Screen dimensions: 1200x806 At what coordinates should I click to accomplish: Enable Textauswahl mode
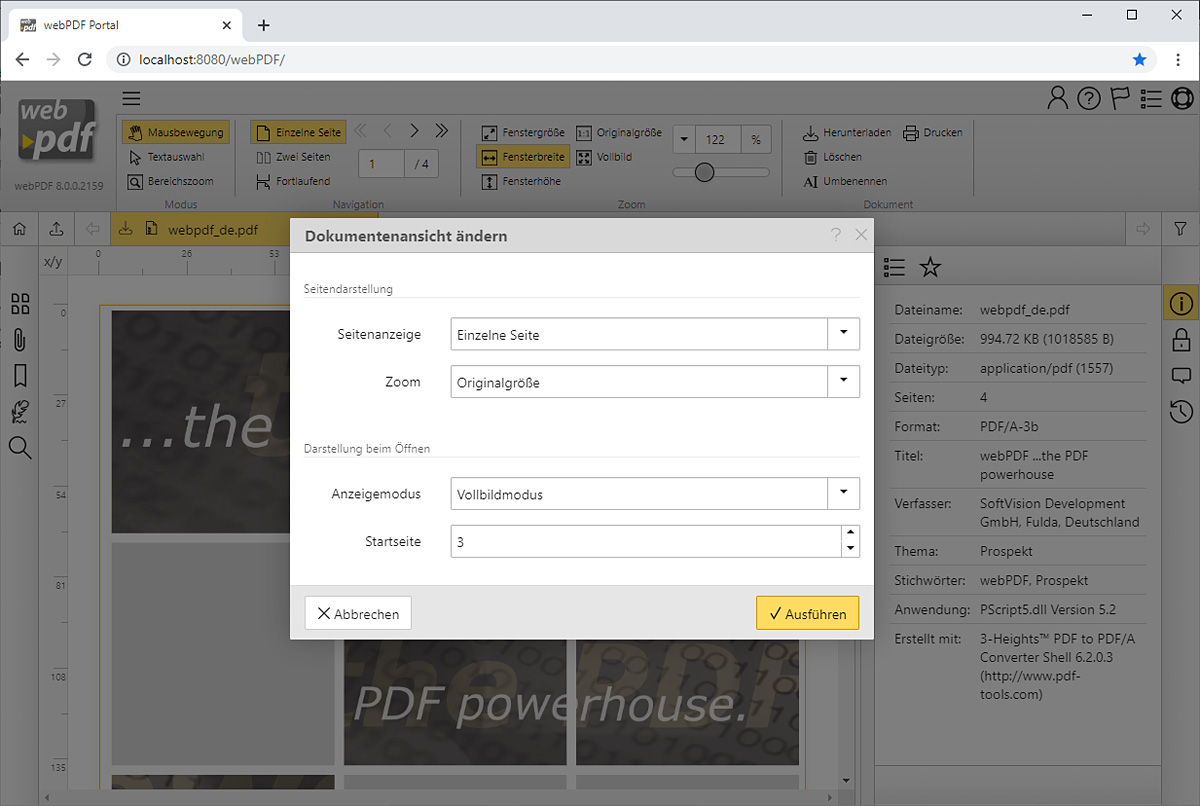point(176,156)
